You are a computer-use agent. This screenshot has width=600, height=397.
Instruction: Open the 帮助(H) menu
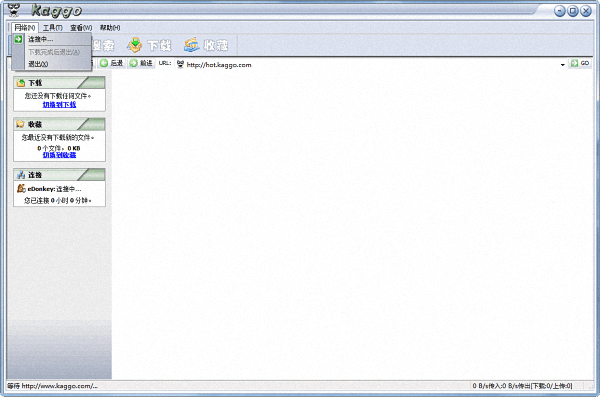(x=110, y=28)
